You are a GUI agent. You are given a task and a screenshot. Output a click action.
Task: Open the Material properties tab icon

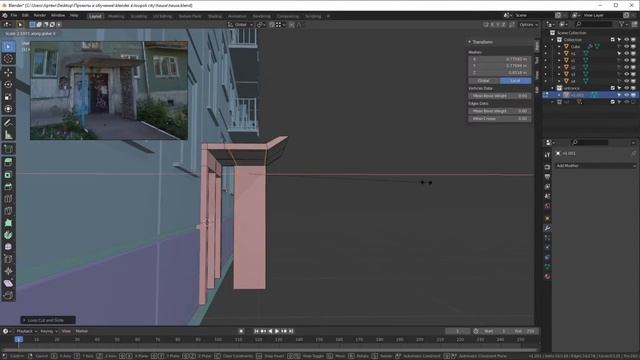click(547, 276)
